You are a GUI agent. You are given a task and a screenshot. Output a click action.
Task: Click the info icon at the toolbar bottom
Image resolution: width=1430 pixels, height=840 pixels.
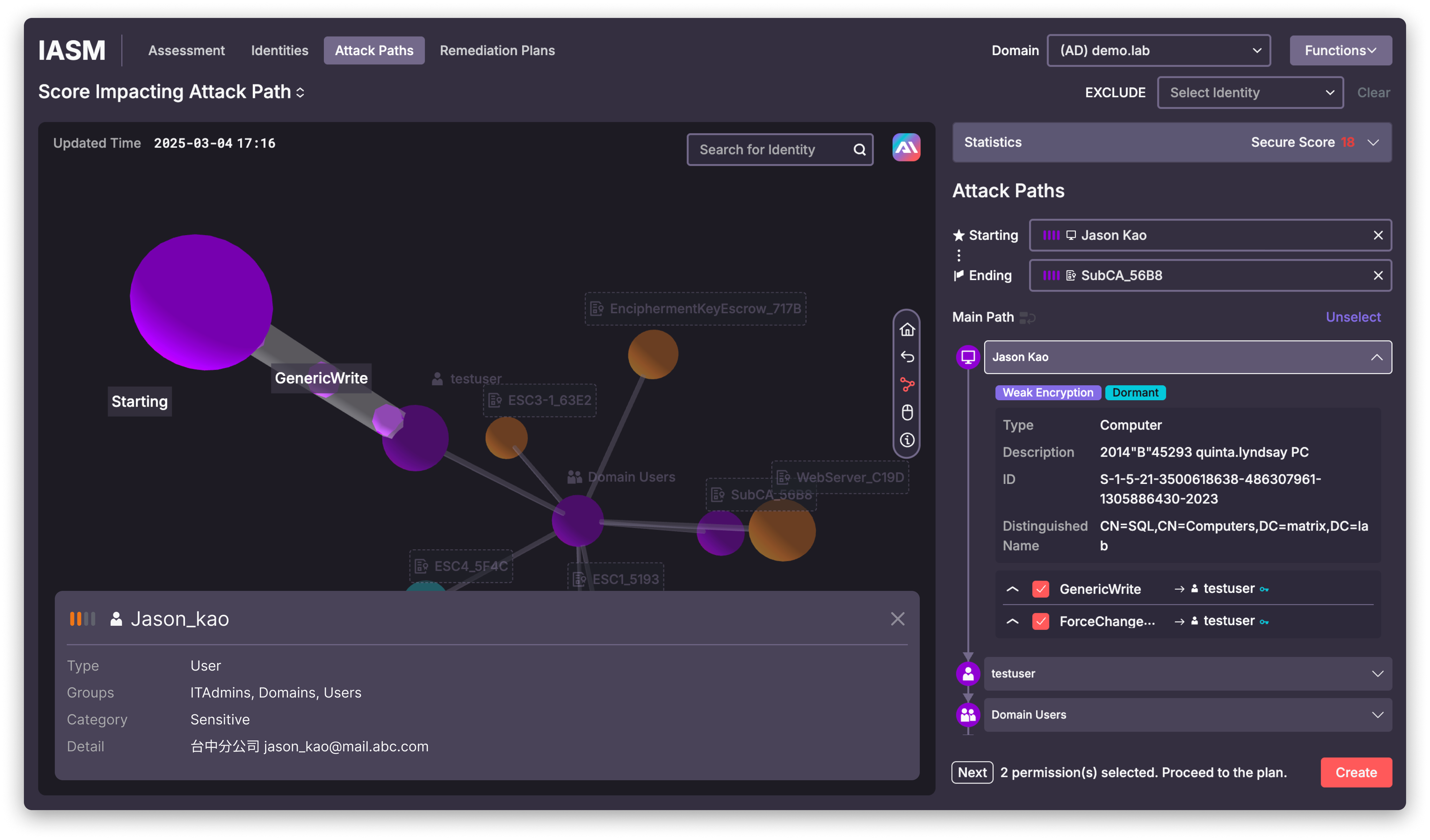[907, 440]
